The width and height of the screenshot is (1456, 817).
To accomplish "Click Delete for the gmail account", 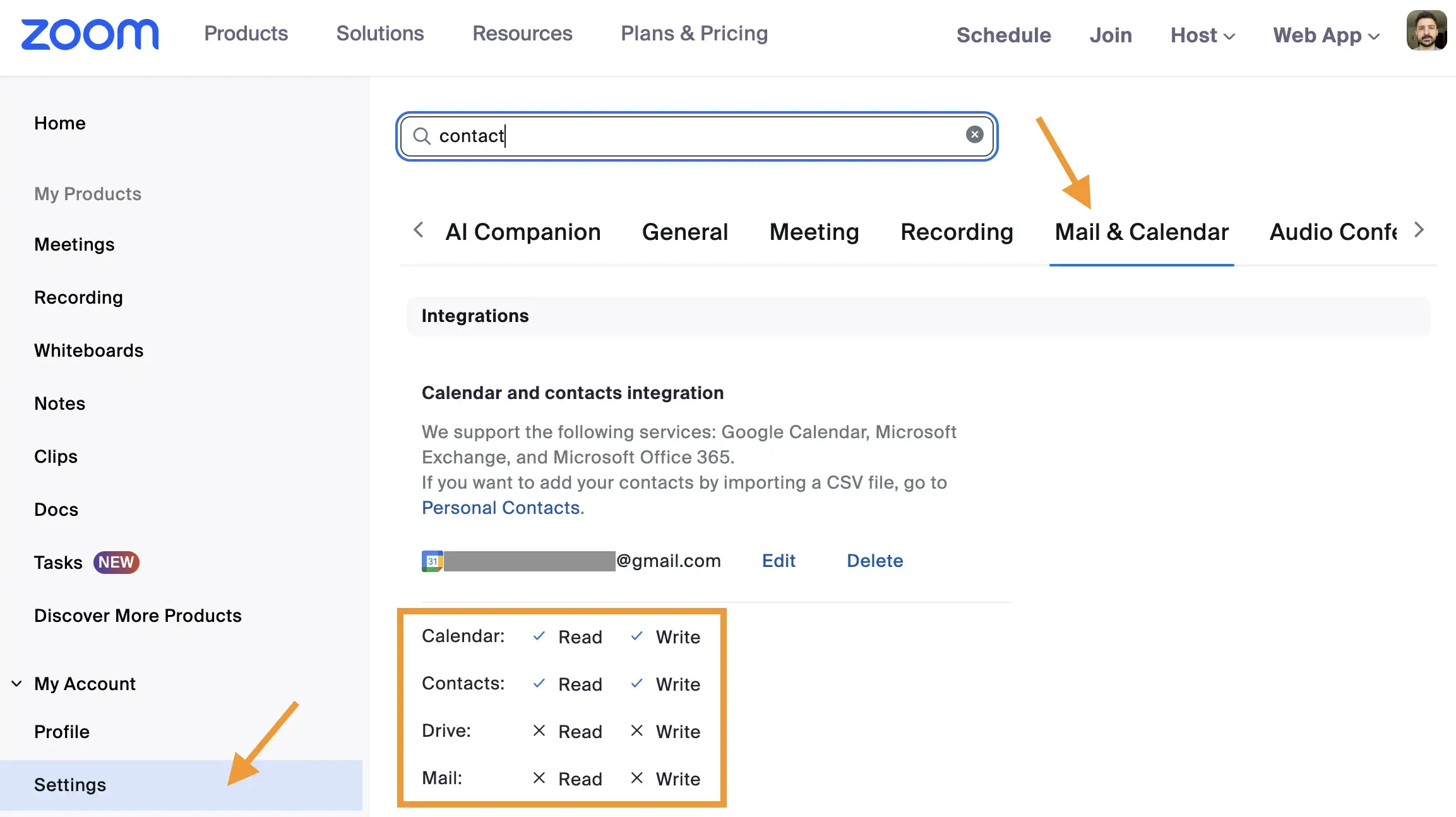I will click(x=874, y=561).
